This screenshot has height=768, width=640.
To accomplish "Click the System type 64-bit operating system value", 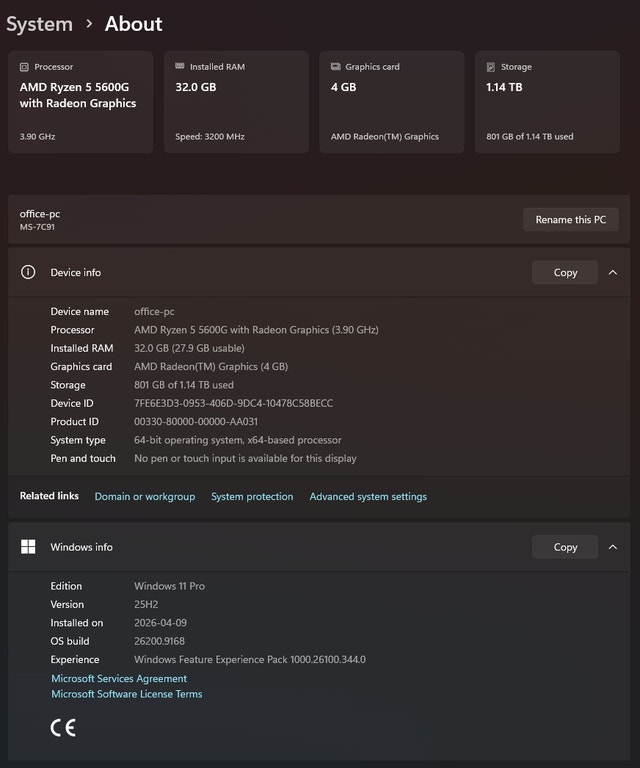I will coord(237,440).
